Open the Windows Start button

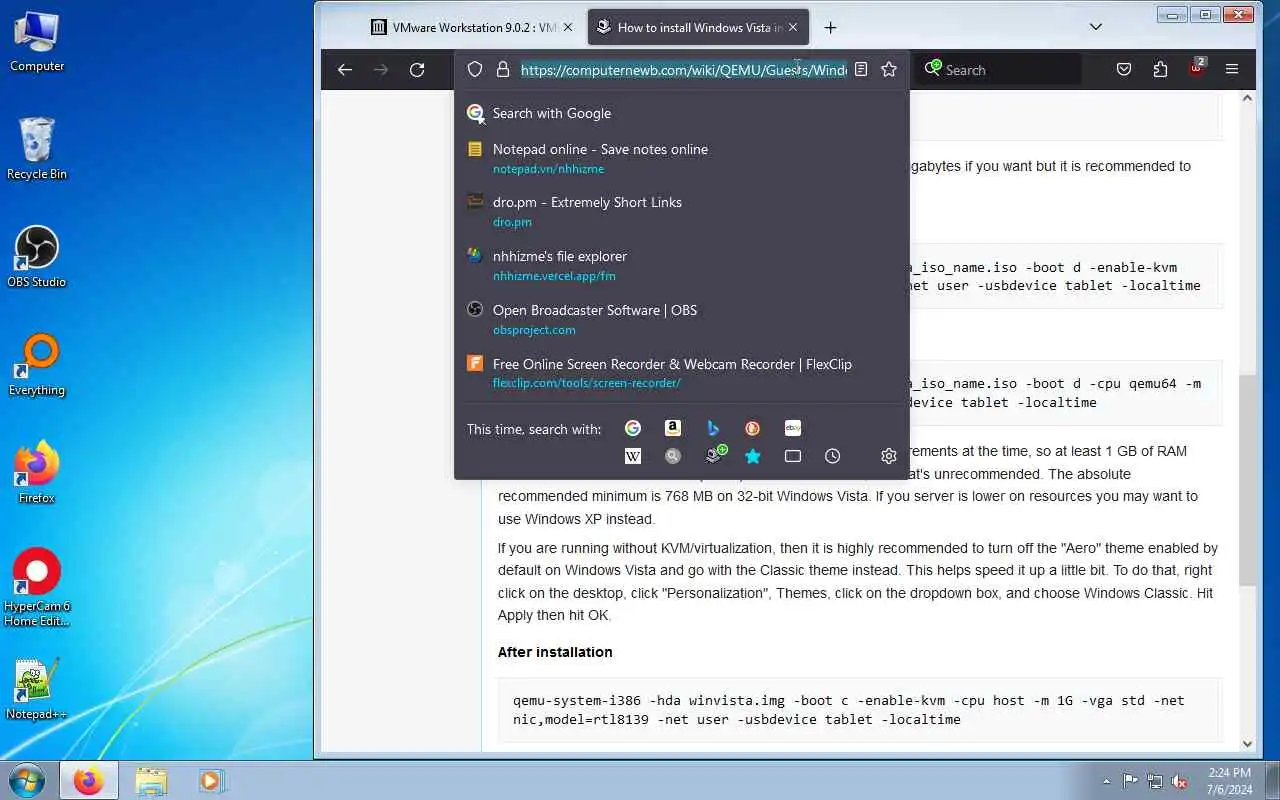pyautogui.click(x=27, y=780)
